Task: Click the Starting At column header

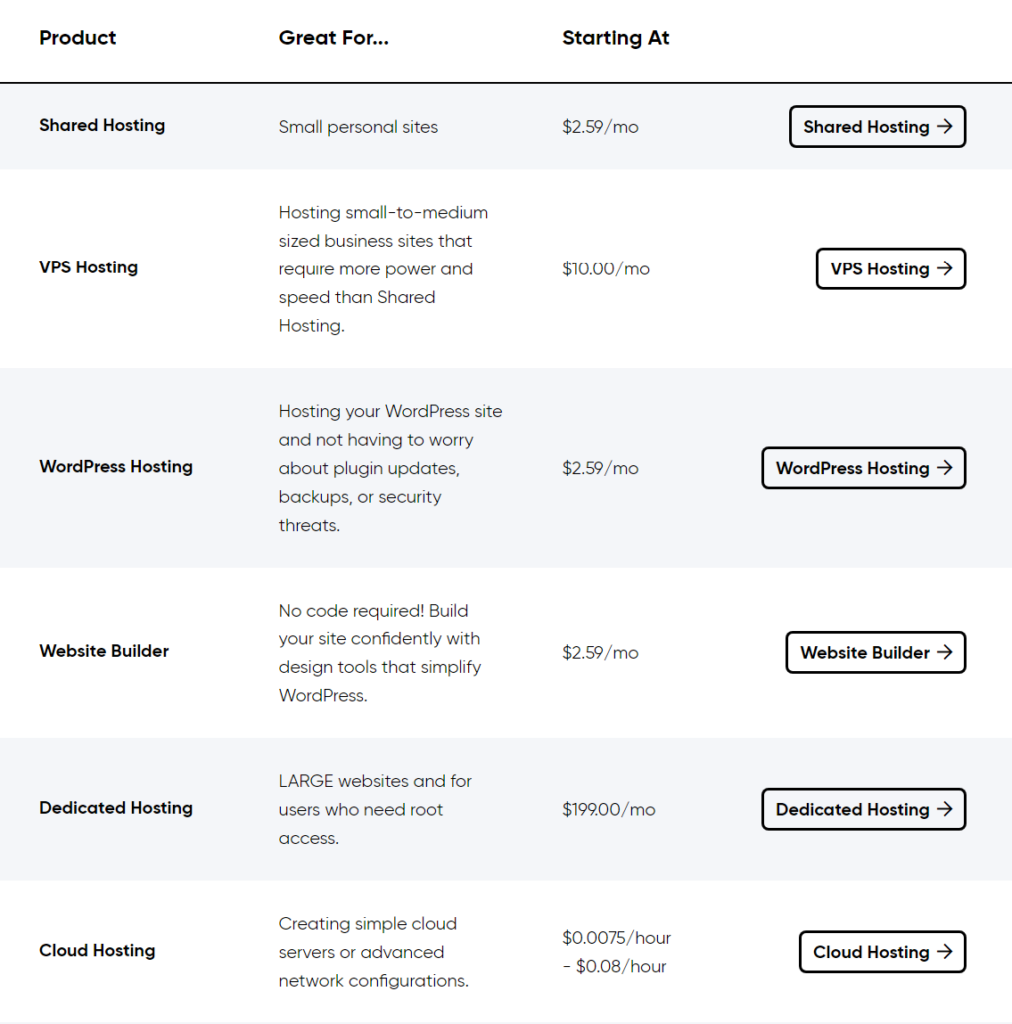Action: [x=615, y=38]
